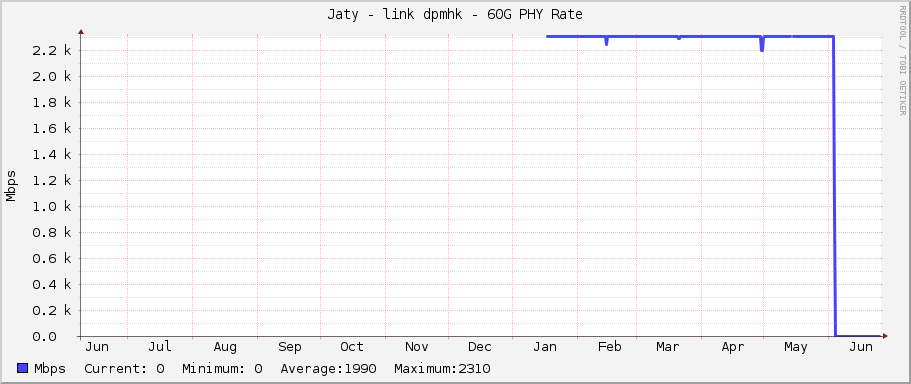Click the earliest 'Jun' label starting the x-axis

click(97, 347)
